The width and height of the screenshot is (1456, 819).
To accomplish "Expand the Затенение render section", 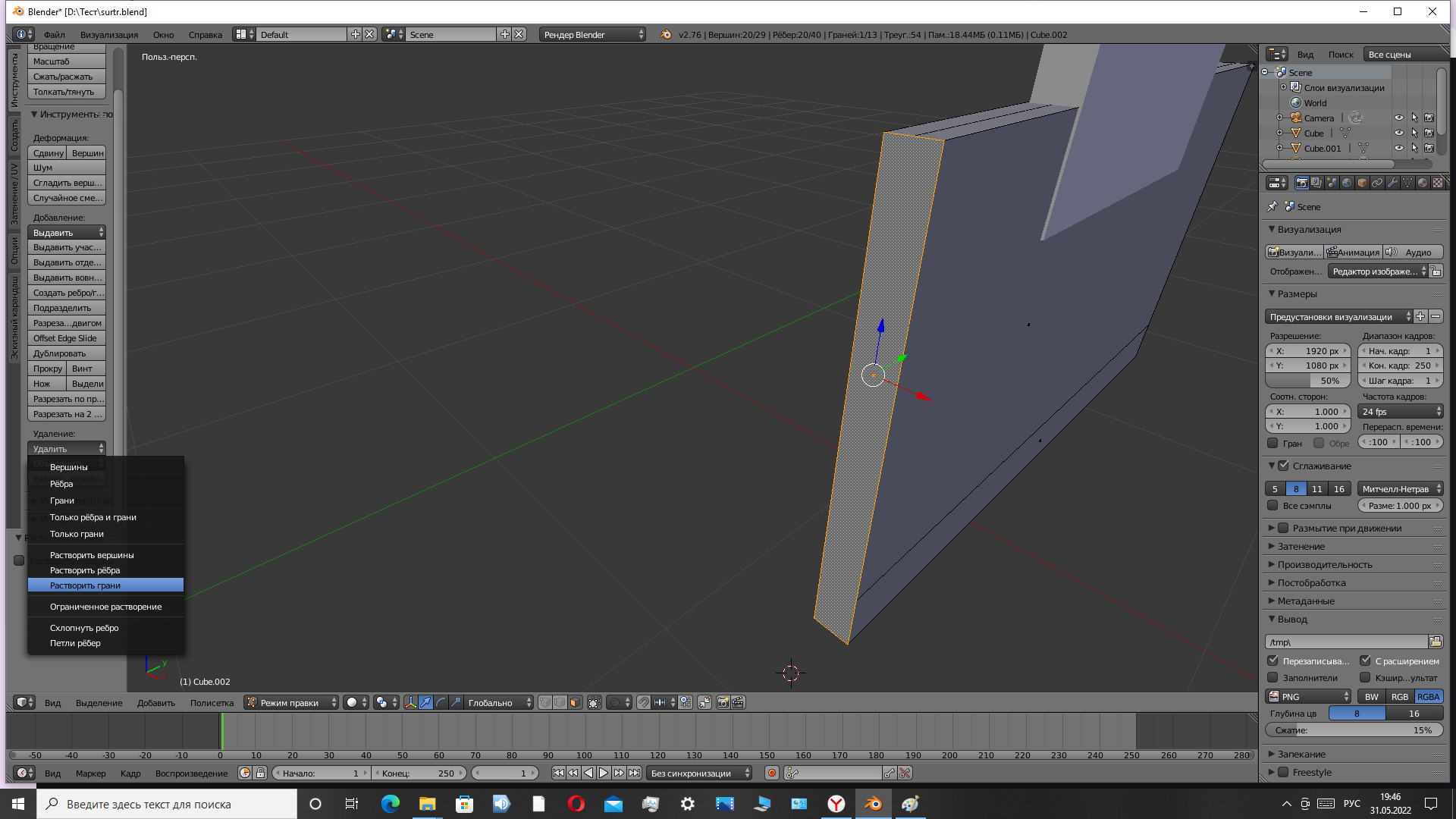I will click(x=1301, y=547).
